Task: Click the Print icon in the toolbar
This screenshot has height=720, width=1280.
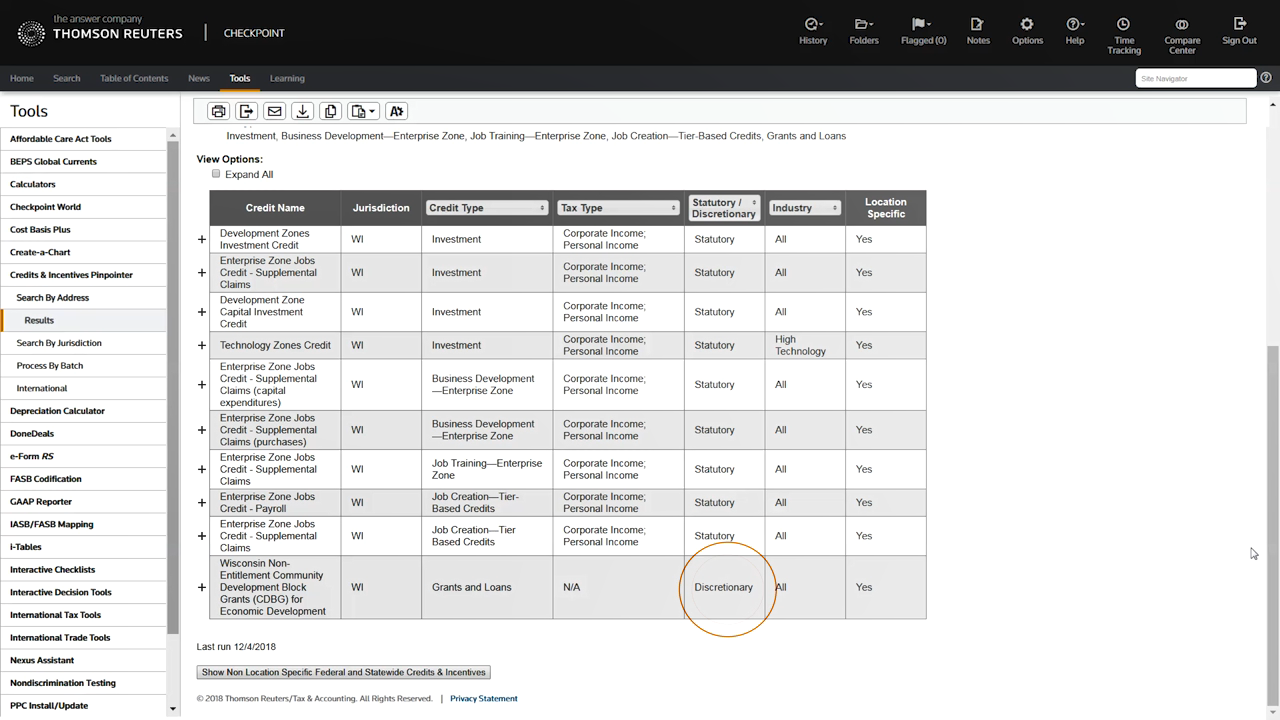Action: pyautogui.click(x=218, y=111)
